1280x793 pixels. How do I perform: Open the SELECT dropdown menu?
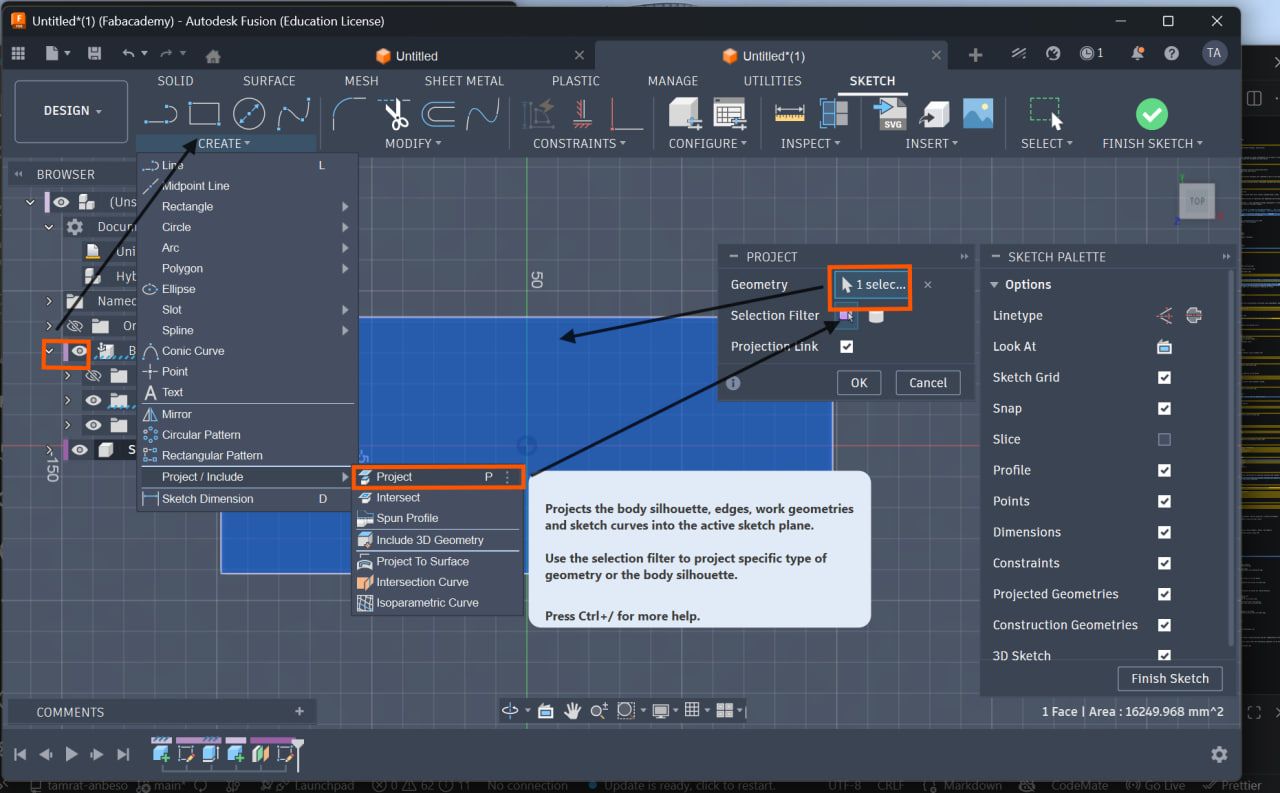pos(1047,144)
